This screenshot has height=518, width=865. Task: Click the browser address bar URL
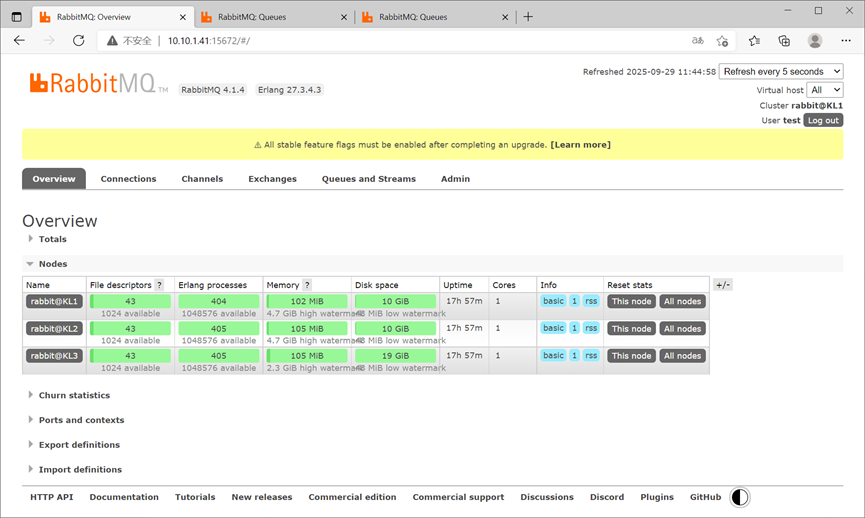coord(209,41)
